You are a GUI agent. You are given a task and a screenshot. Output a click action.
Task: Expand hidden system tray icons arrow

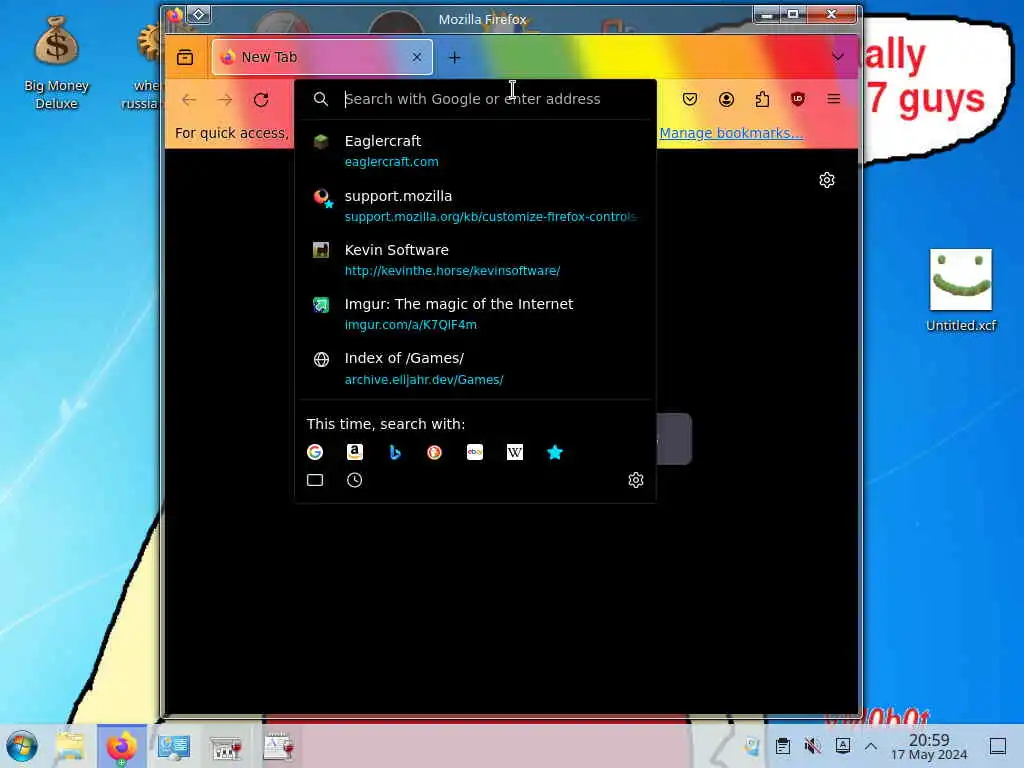pyautogui.click(x=871, y=746)
